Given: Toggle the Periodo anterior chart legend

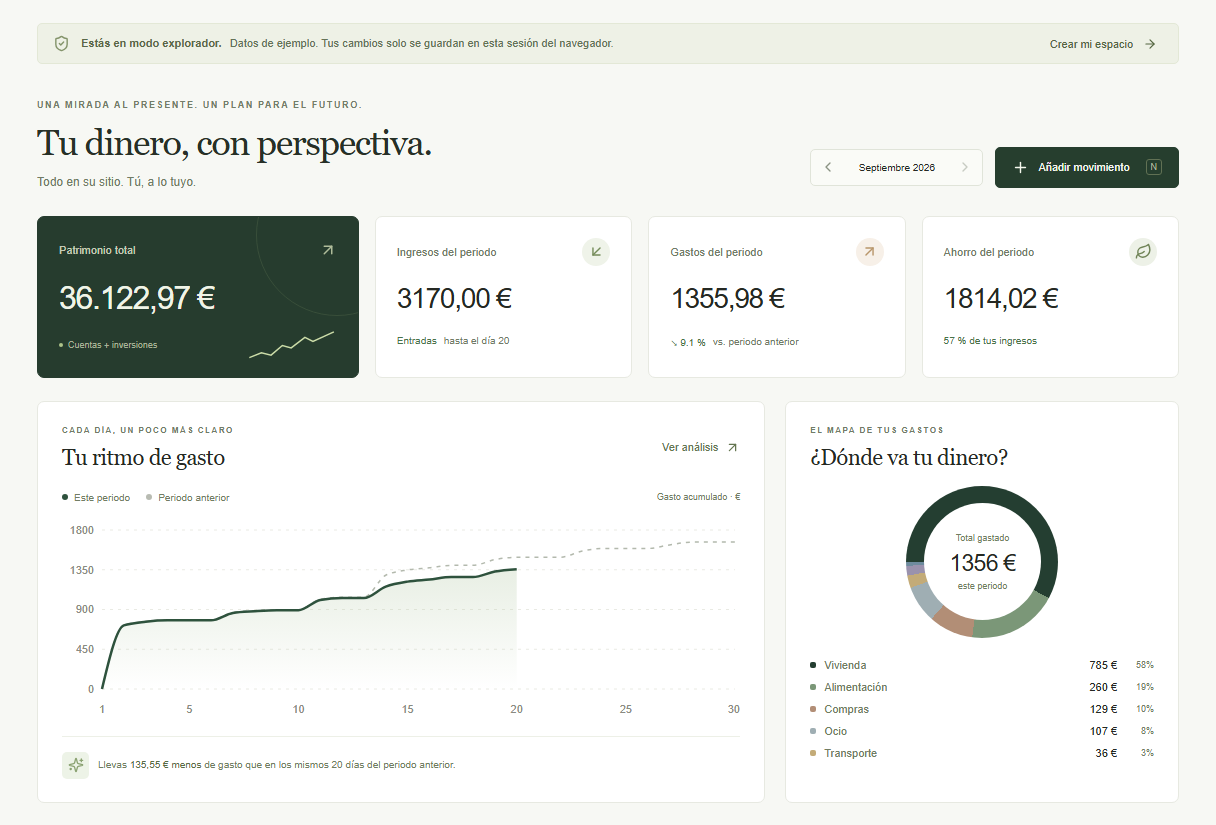Looking at the screenshot, I should click(x=188, y=497).
